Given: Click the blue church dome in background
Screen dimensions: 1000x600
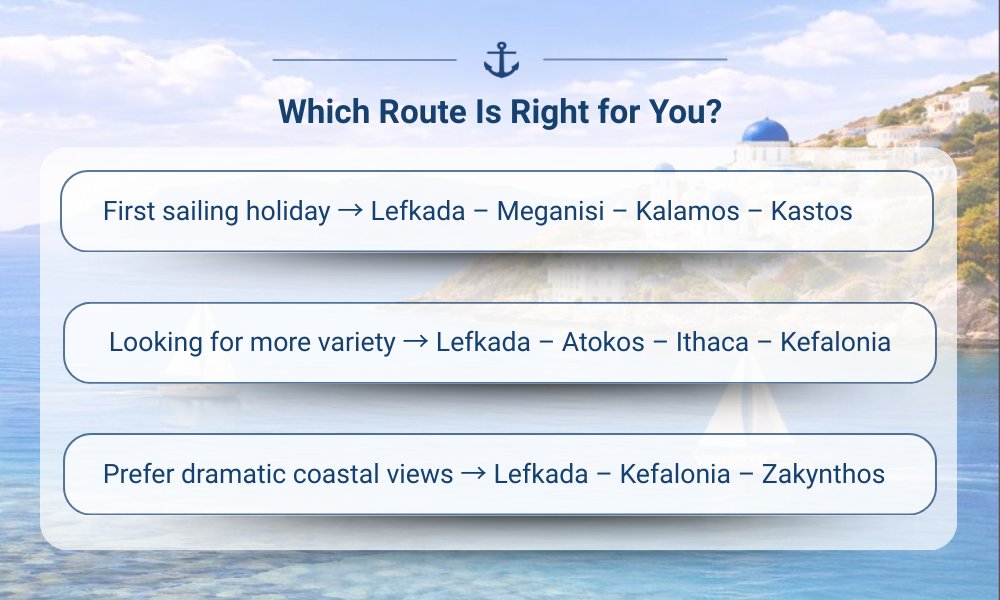Looking at the screenshot, I should click(x=765, y=131).
